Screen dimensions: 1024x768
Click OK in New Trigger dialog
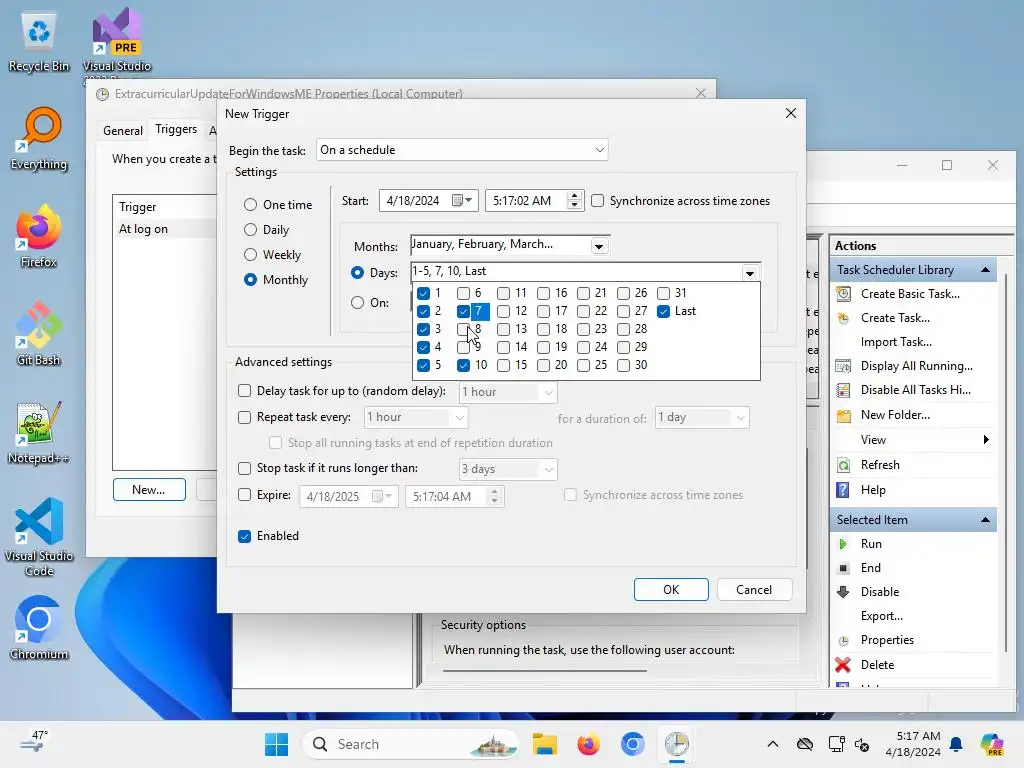coord(671,590)
